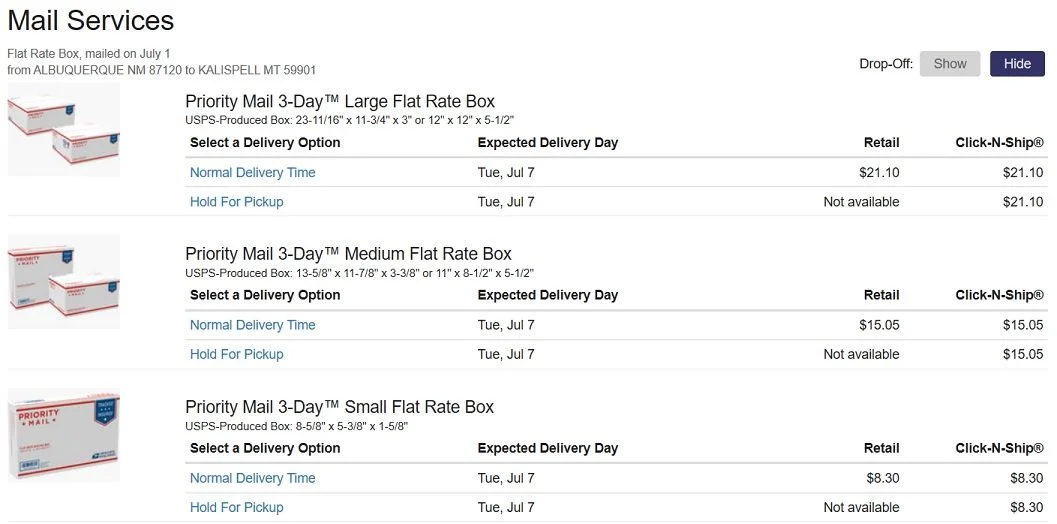1057x524 pixels.
Task: Click the Priority Mail 3-Day Large Flat Rate Box title
Action: point(340,101)
